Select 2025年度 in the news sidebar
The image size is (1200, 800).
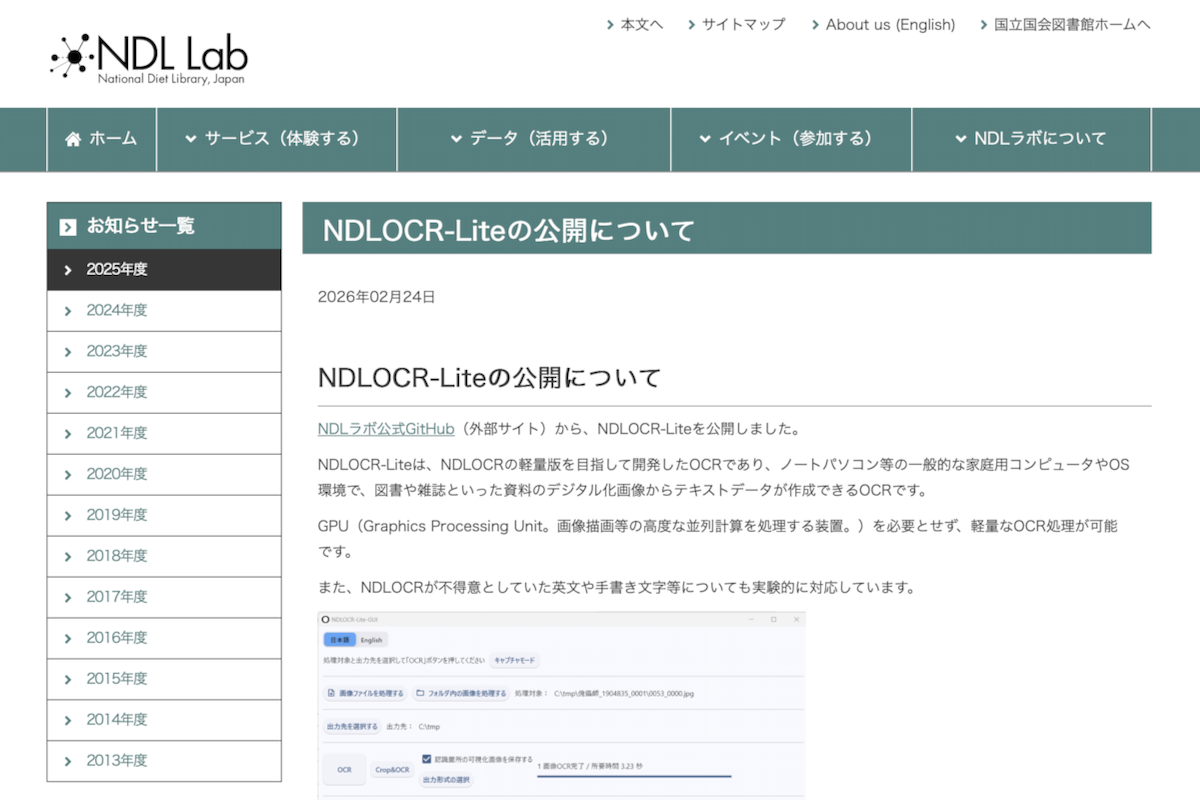[117, 270]
